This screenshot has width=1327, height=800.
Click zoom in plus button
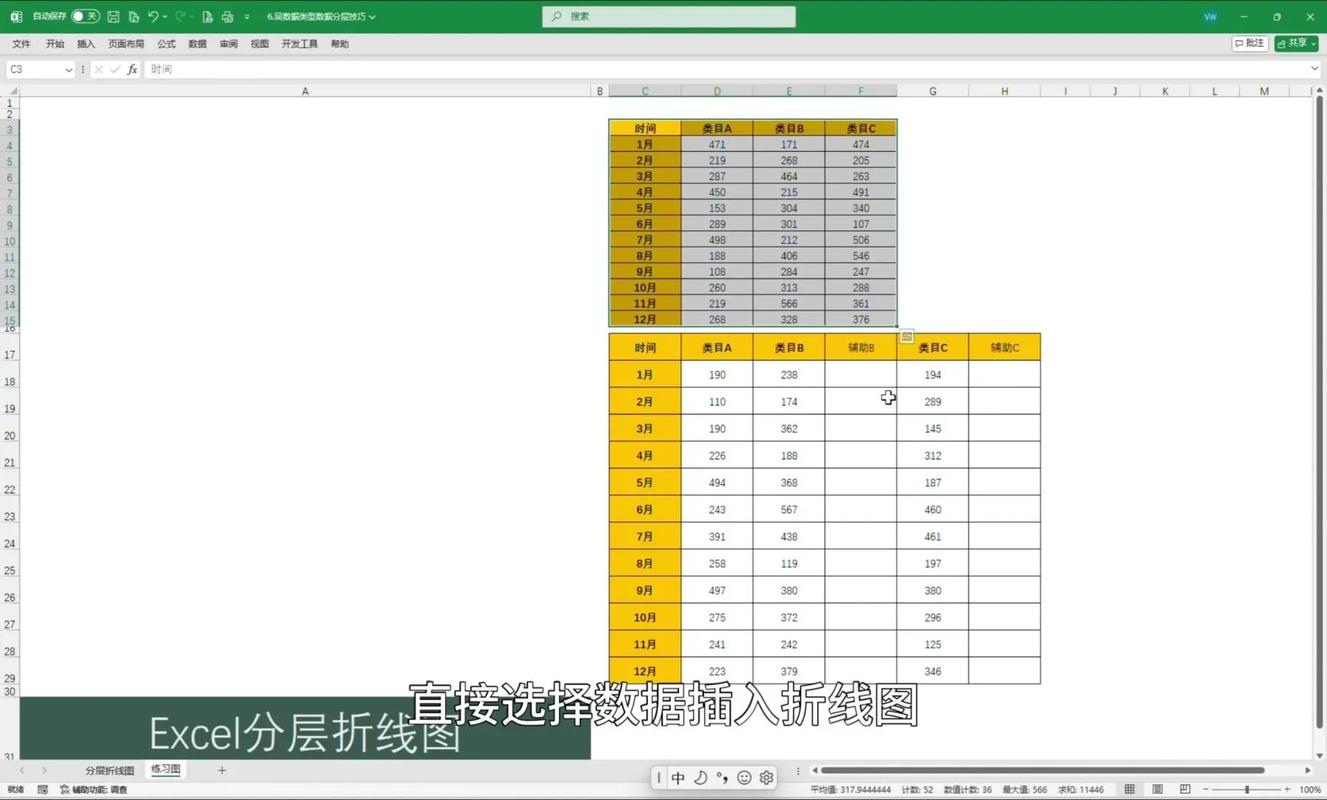click(1288, 790)
